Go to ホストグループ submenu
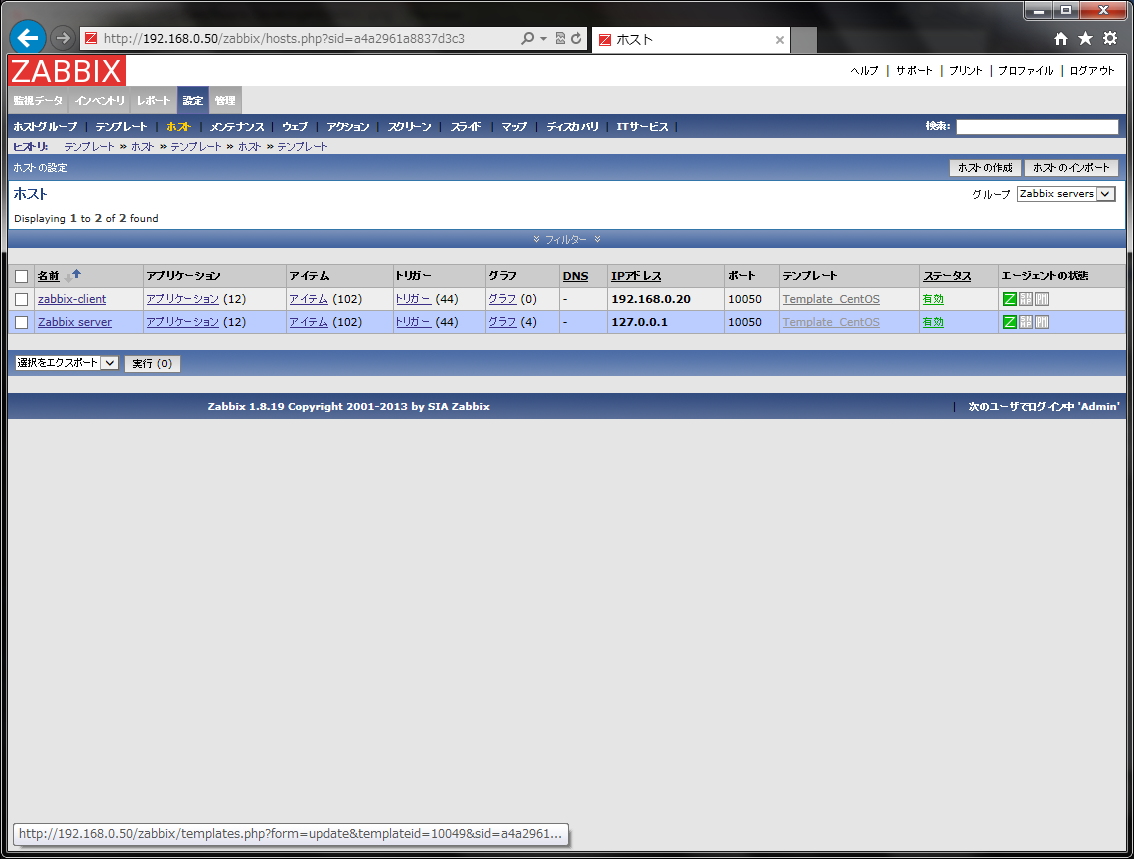 (x=45, y=127)
